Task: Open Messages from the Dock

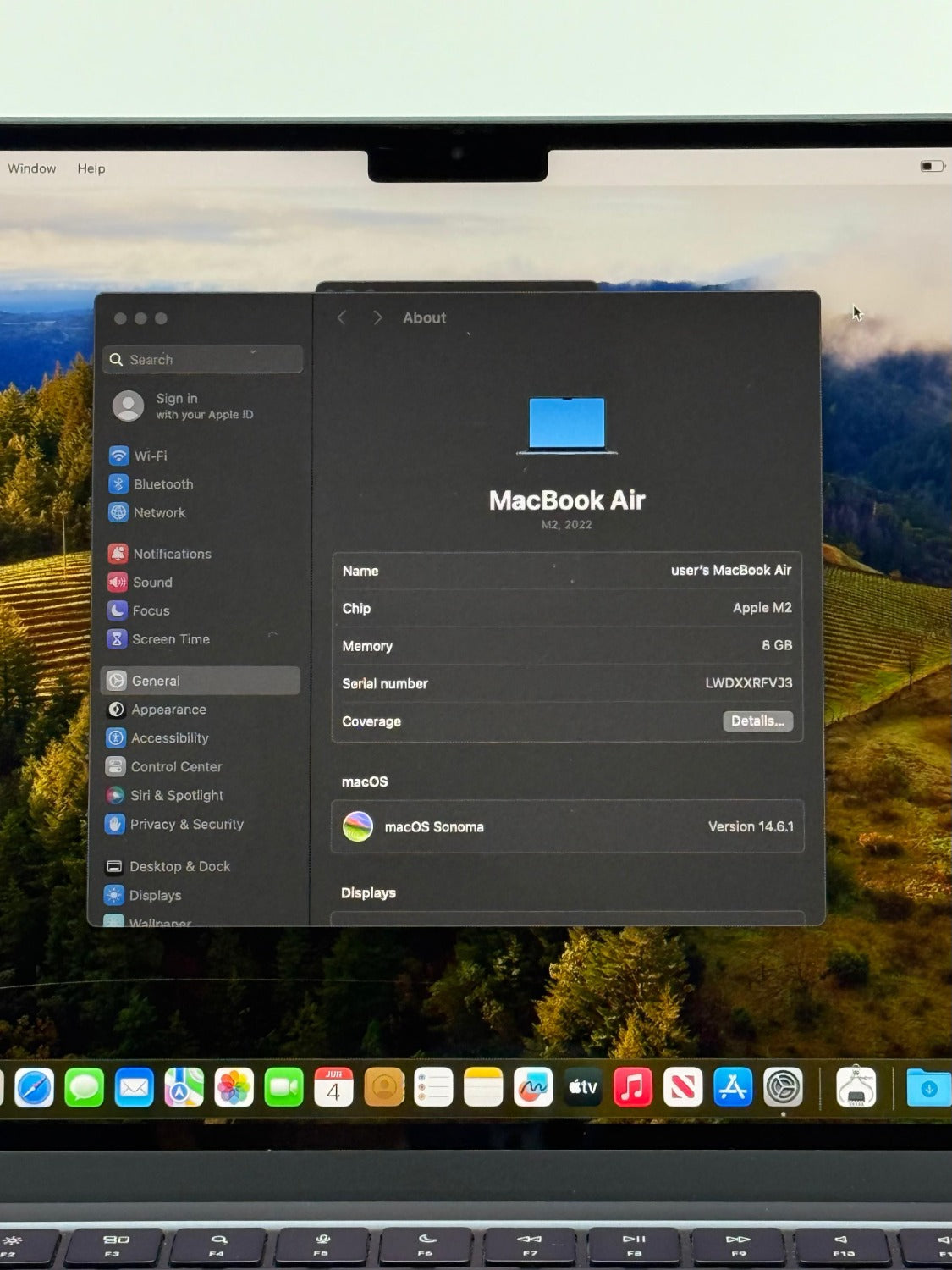Action: [x=85, y=1088]
